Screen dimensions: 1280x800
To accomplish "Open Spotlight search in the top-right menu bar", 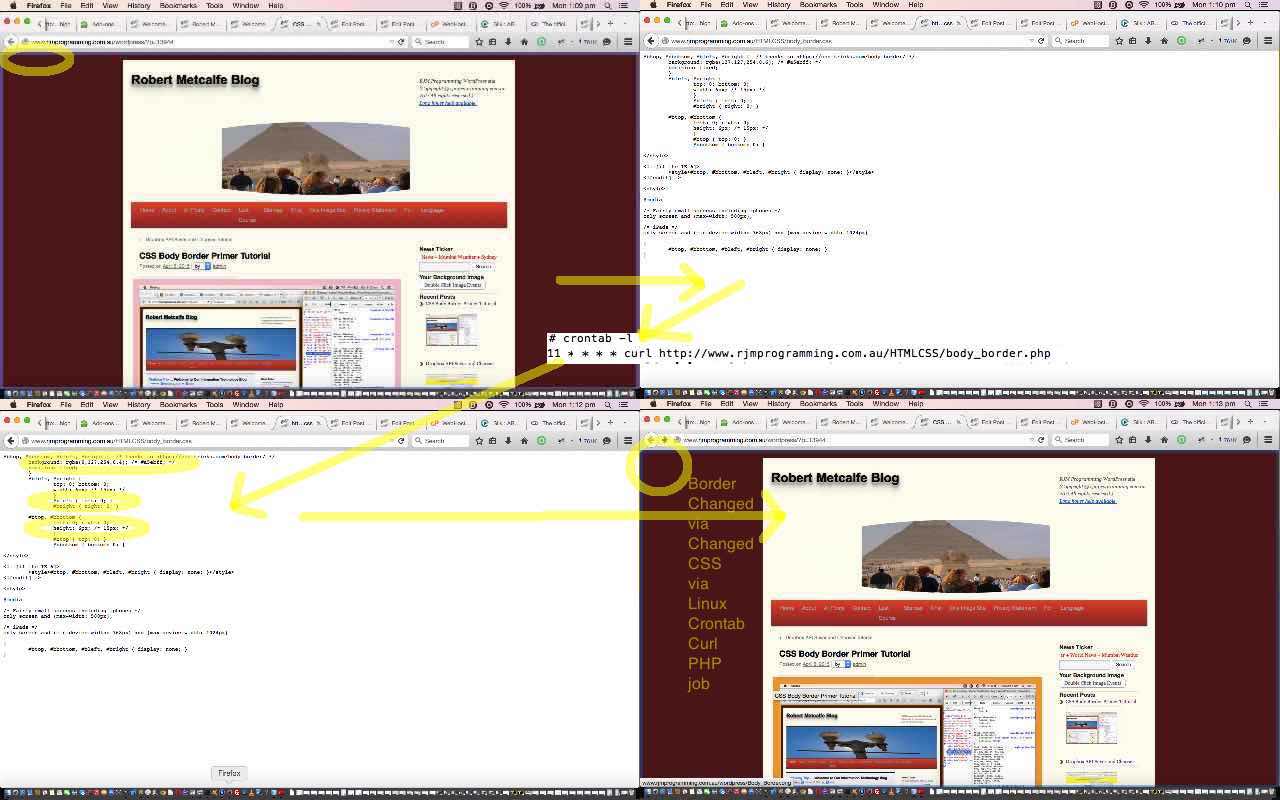I will tap(1249, 5).
